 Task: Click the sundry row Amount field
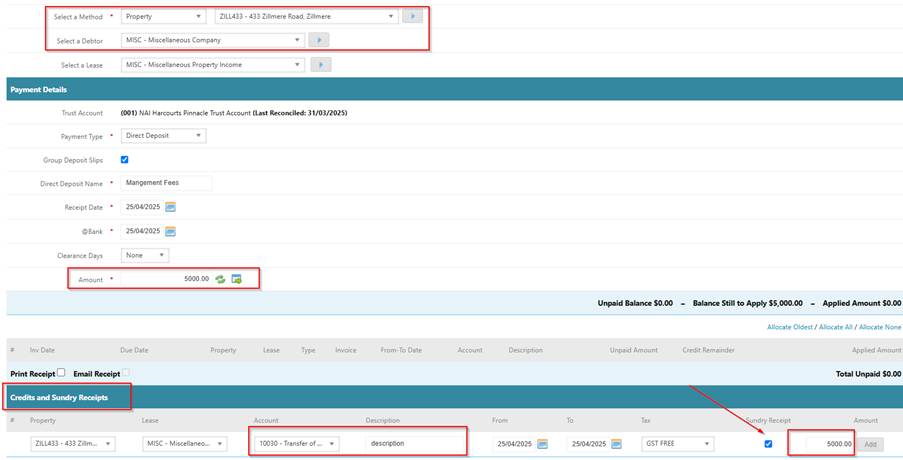829,444
